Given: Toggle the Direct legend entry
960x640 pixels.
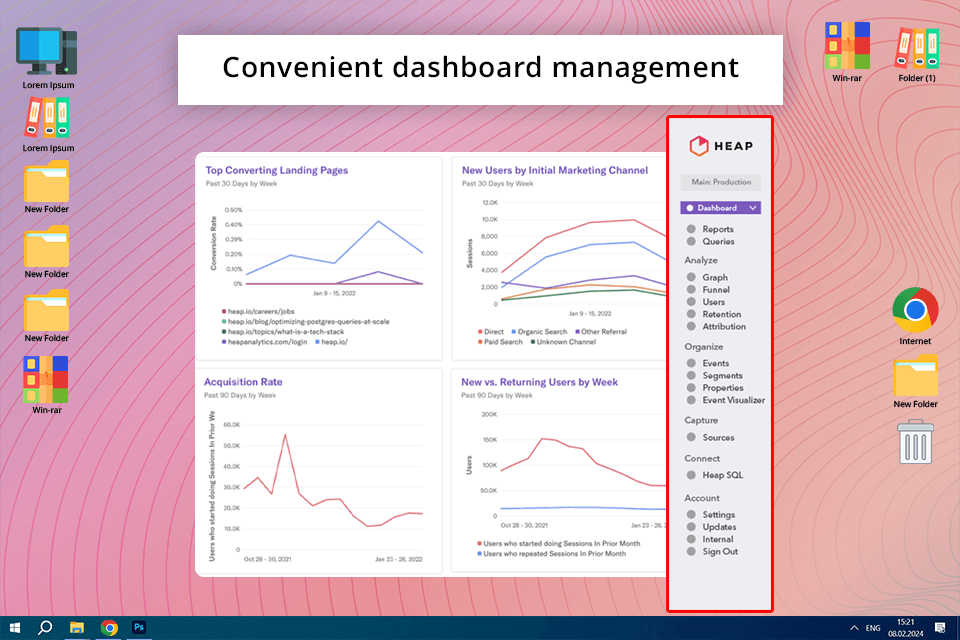Looking at the screenshot, I should [490, 331].
